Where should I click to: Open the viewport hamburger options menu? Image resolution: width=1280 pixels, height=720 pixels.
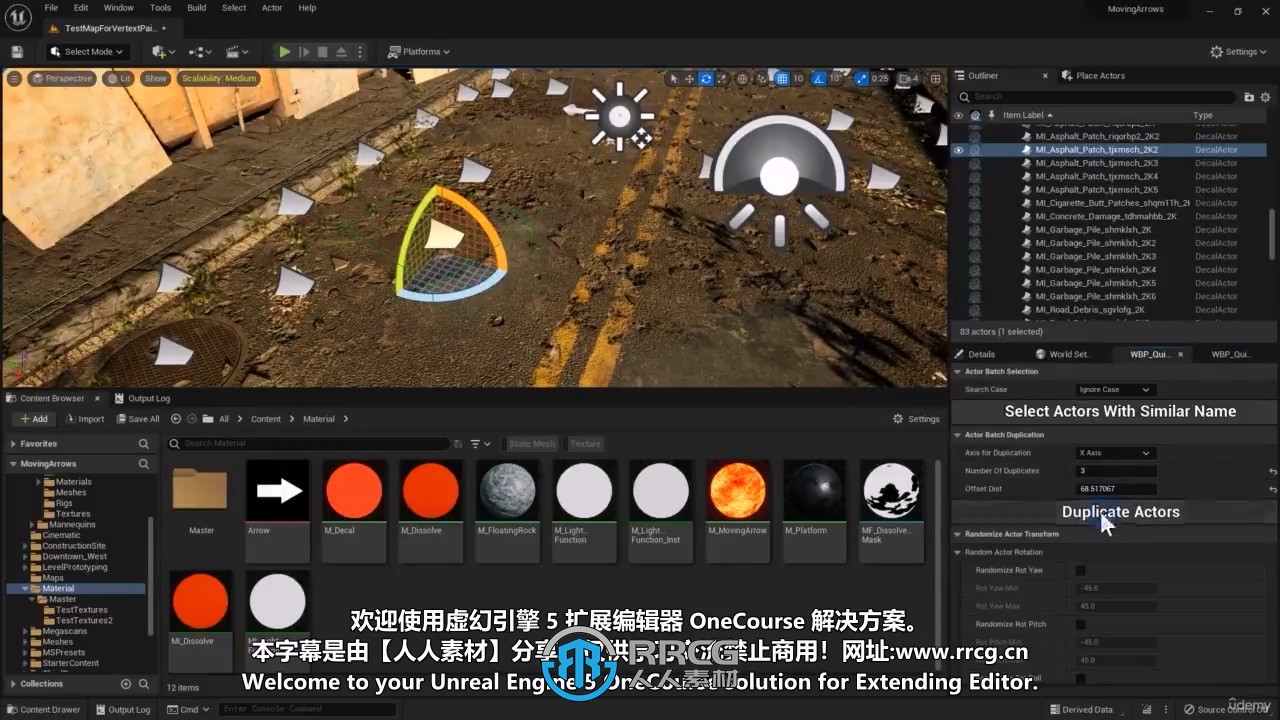(14, 78)
